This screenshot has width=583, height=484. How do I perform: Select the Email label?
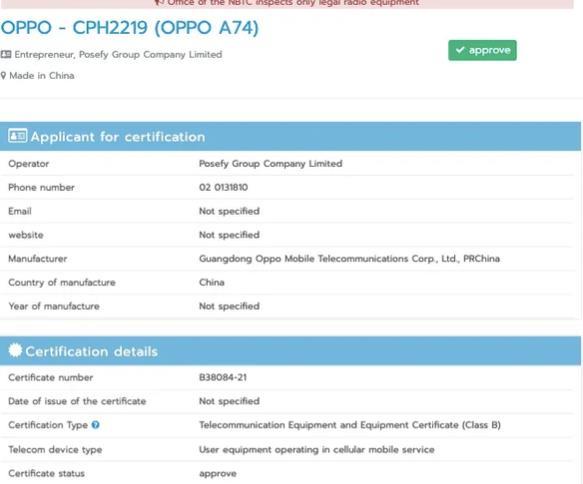(x=20, y=211)
